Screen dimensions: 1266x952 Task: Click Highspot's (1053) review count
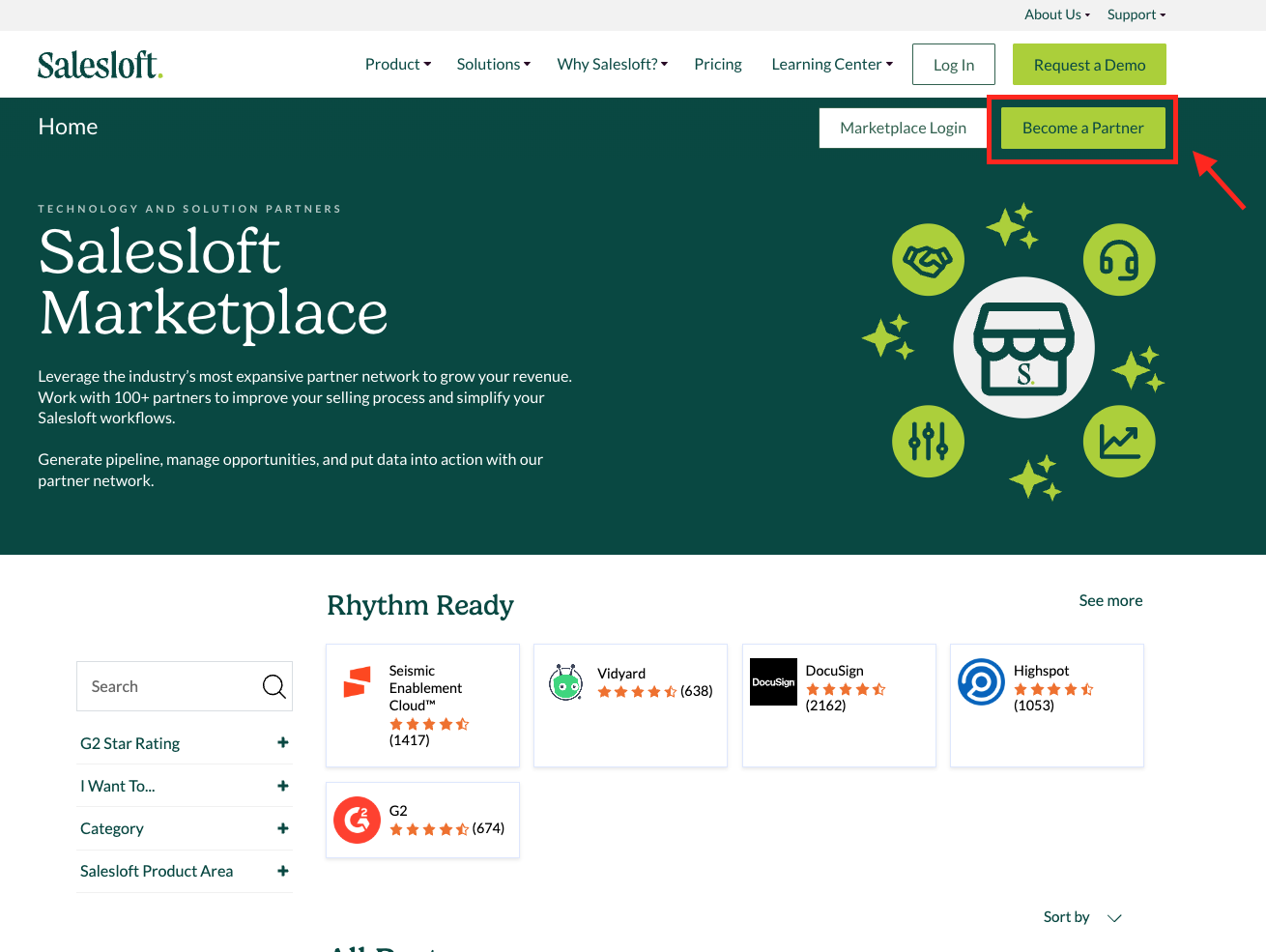[1034, 706]
